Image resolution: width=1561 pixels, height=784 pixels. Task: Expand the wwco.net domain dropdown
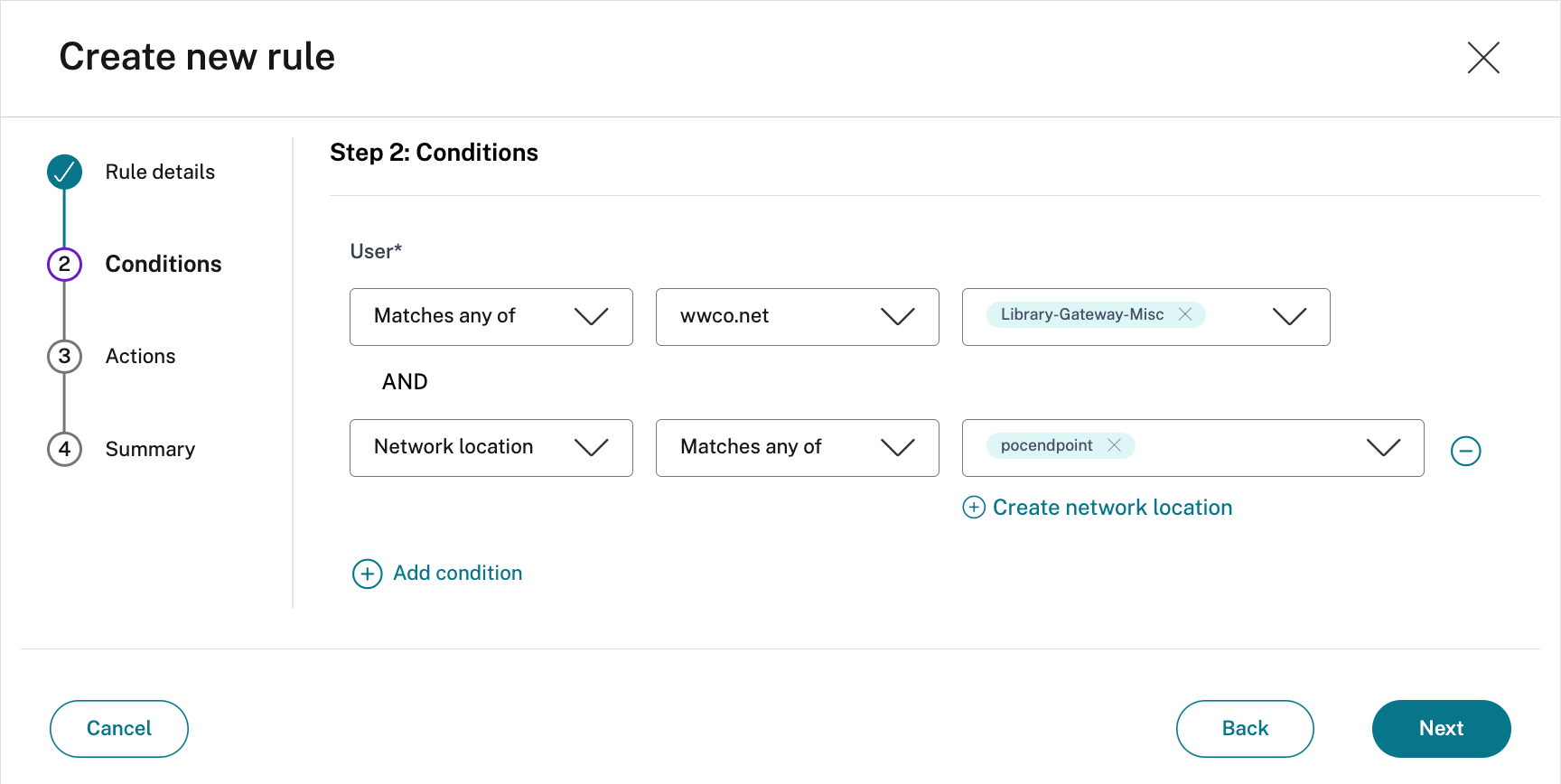(797, 317)
